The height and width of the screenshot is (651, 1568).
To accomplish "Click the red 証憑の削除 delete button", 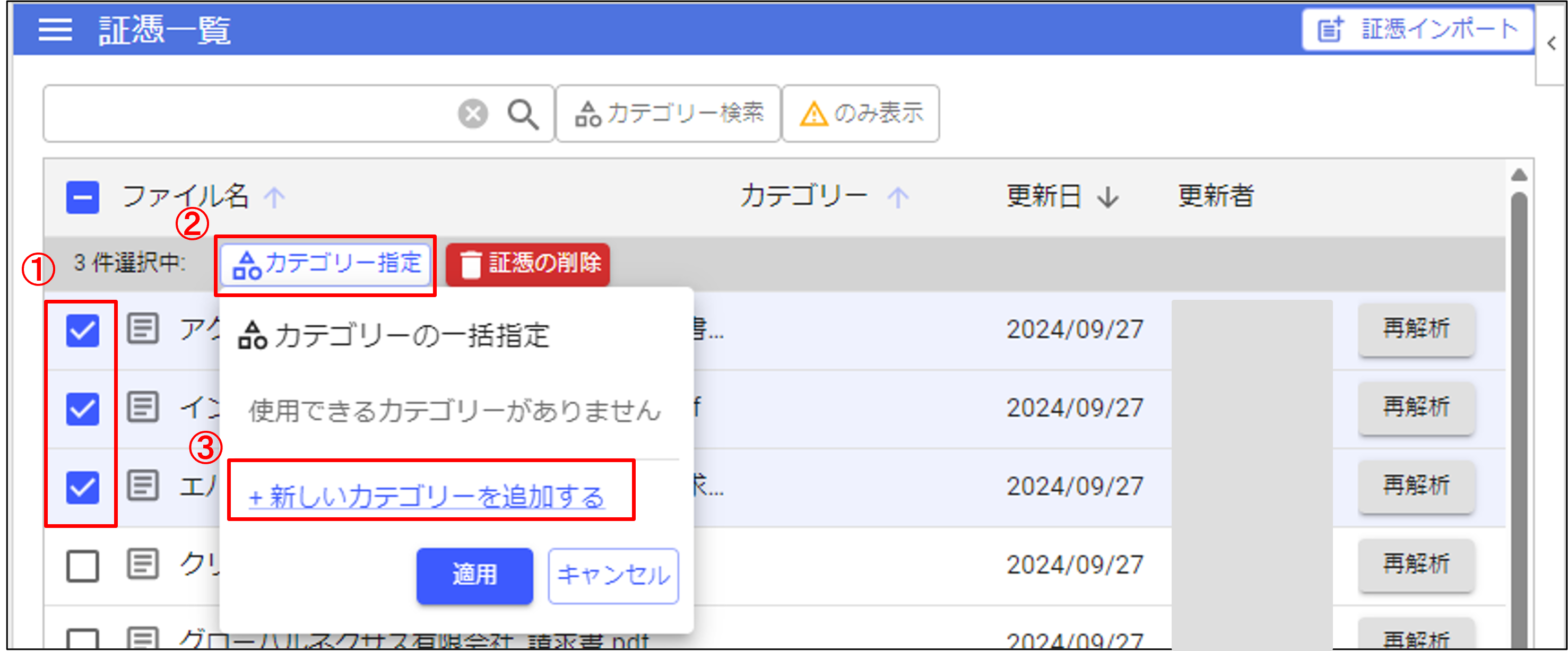I will pos(528,264).
